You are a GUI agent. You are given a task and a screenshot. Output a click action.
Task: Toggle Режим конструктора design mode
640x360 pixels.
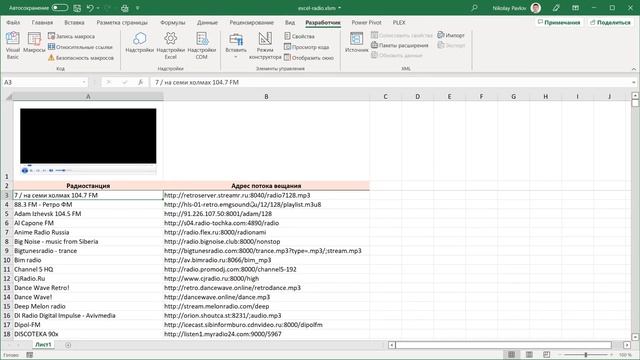pyautogui.click(x=265, y=45)
